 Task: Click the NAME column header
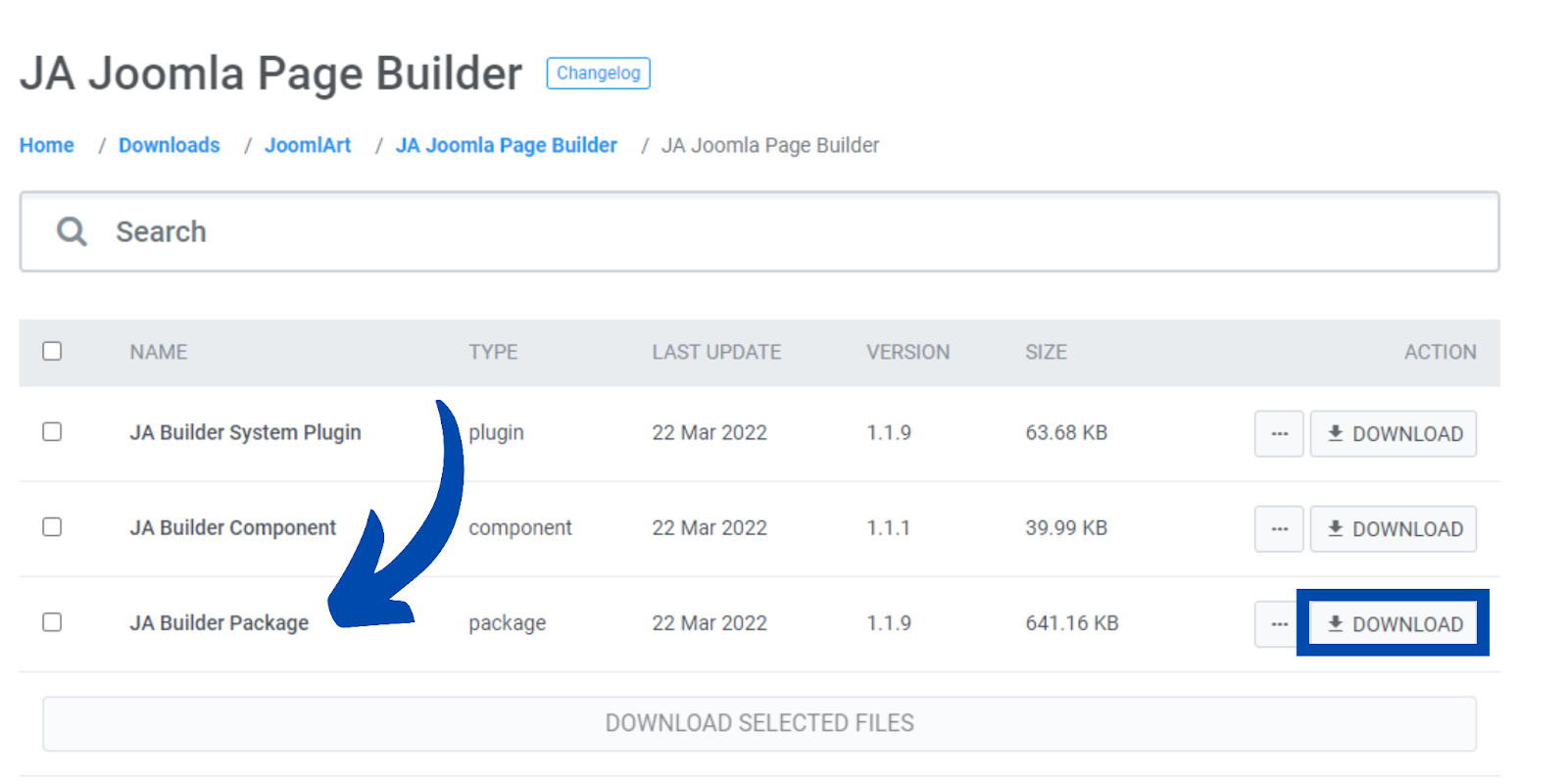pyautogui.click(x=159, y=352)
